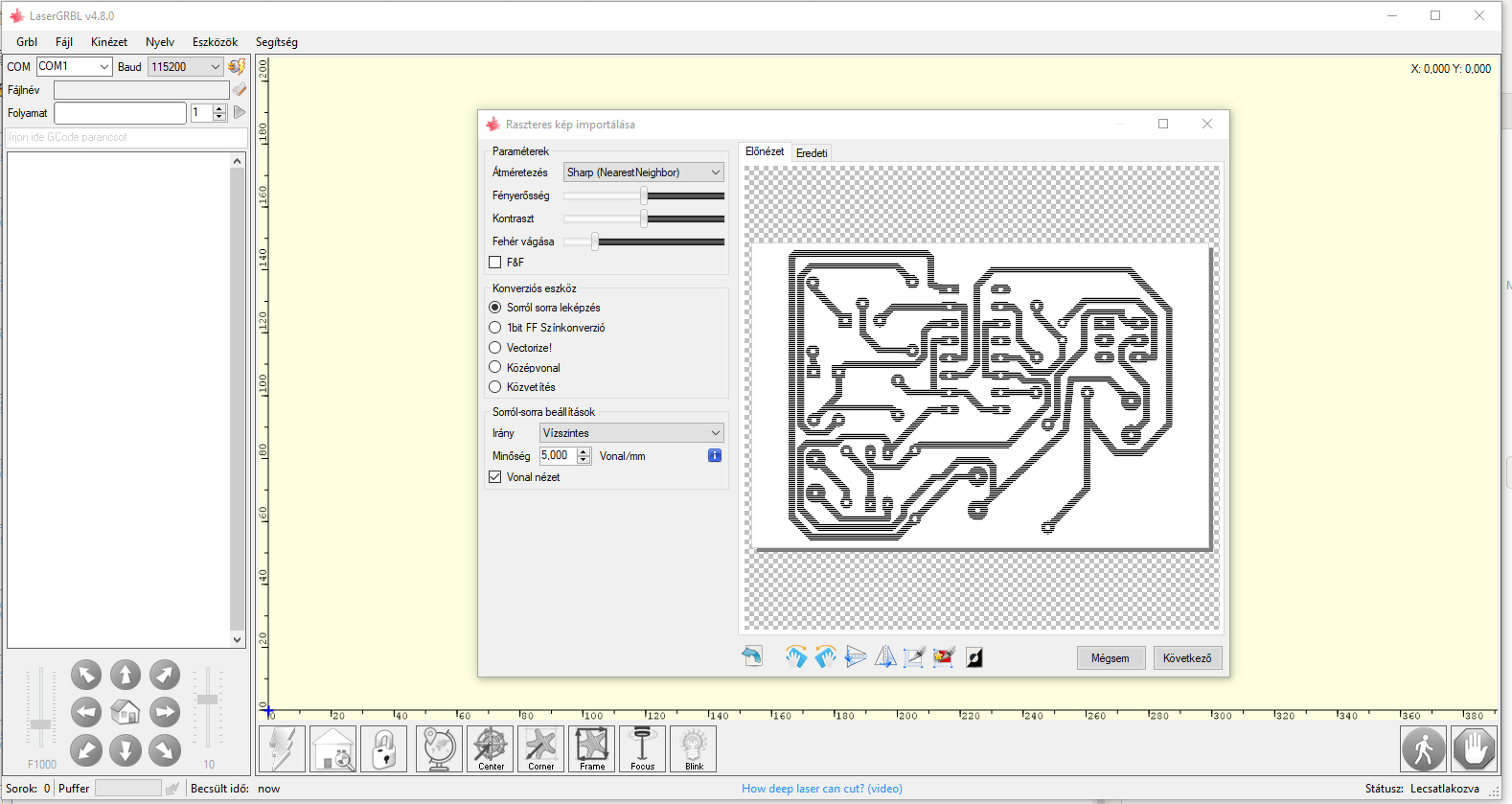
Task: Click the blue info icon next to Vonal/mm
Action: tap(715, 455)
